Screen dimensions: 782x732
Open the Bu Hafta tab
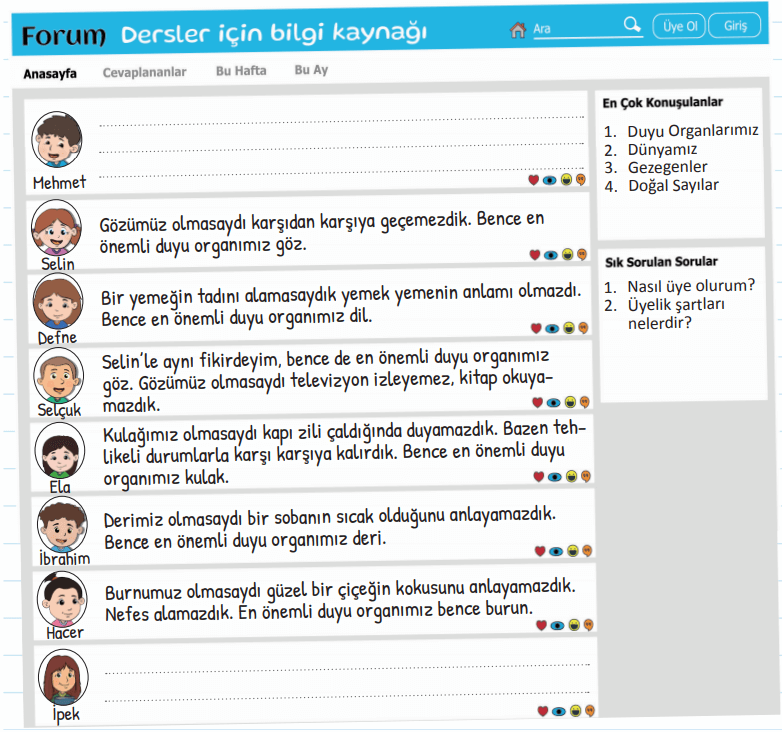(241, 71)
